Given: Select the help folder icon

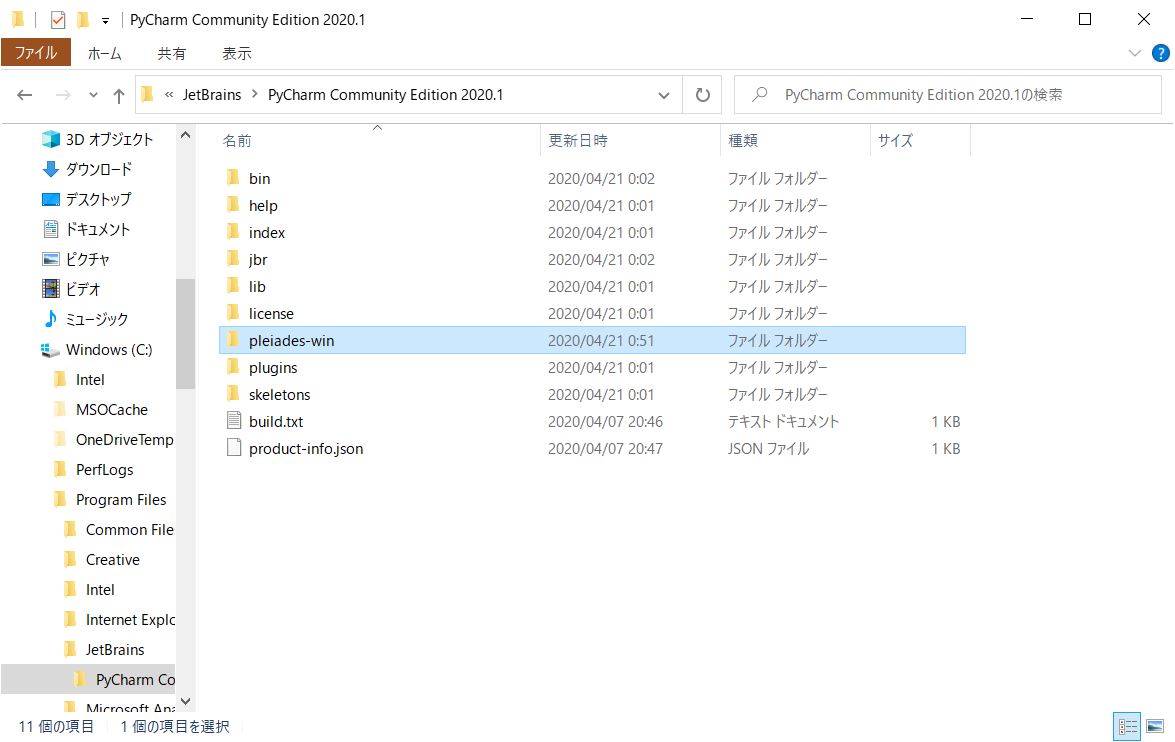Looking at the screenshot, I should coord(233,205).
